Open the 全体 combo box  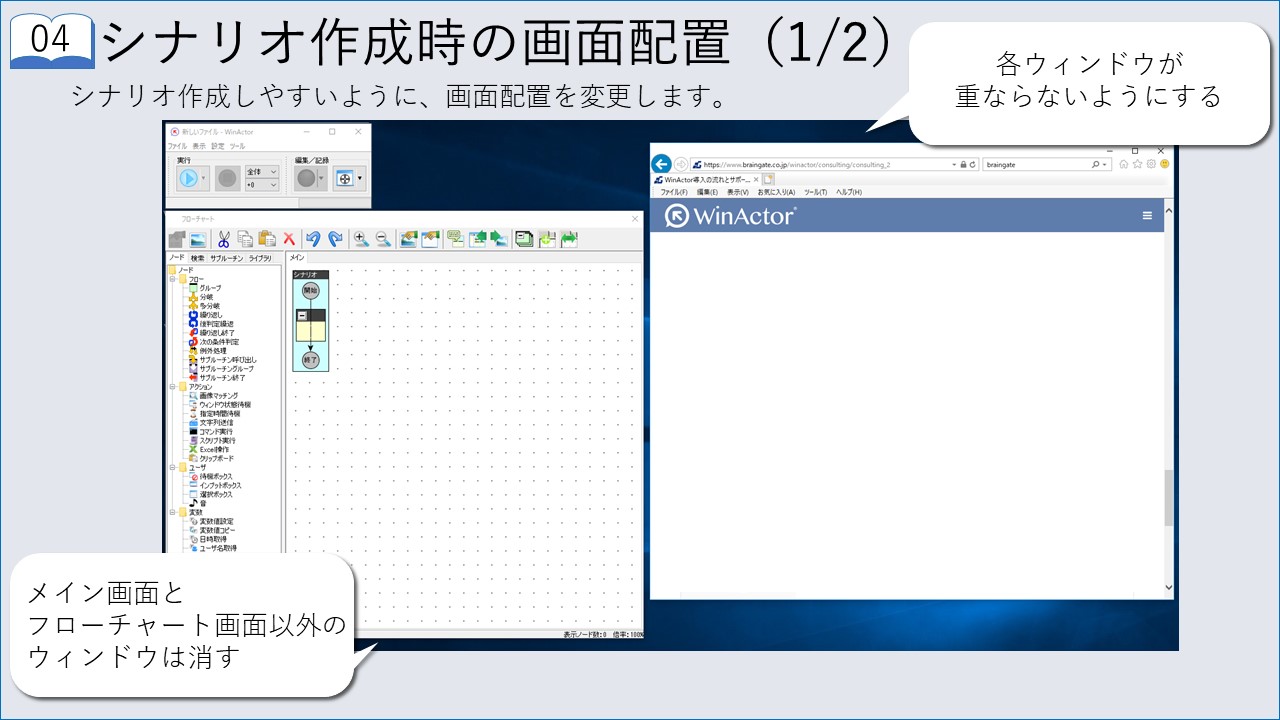point(262,172)
